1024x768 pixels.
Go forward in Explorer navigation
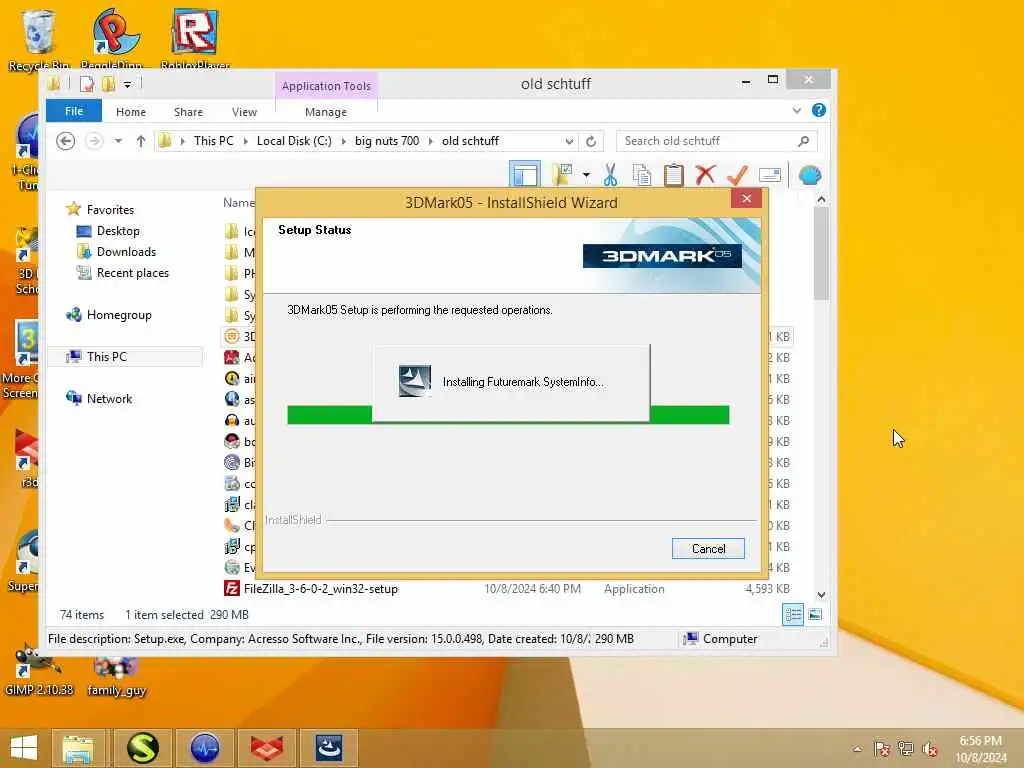click(94, 140)
